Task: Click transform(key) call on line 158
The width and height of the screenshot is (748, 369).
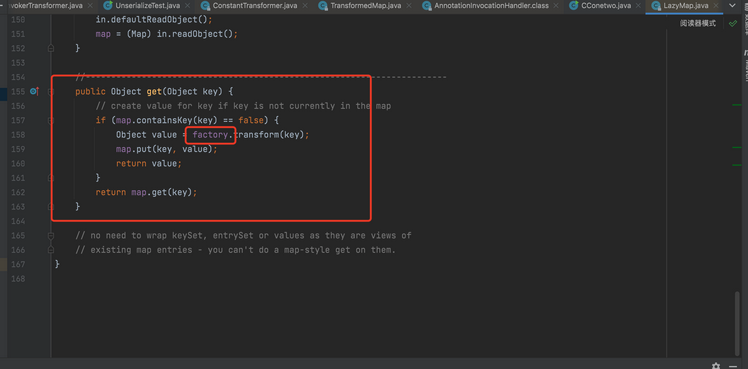Action: [269, 134]
